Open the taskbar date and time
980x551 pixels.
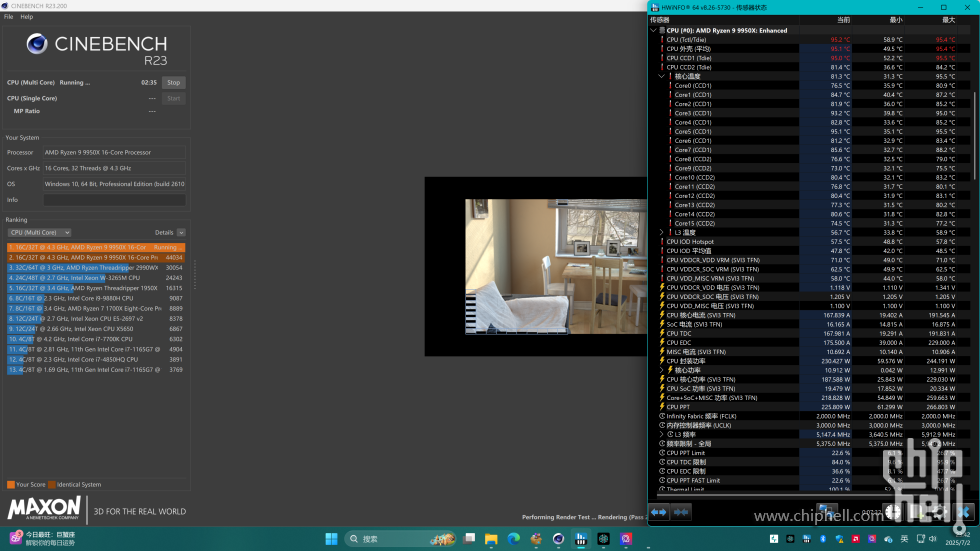point(958,539)
